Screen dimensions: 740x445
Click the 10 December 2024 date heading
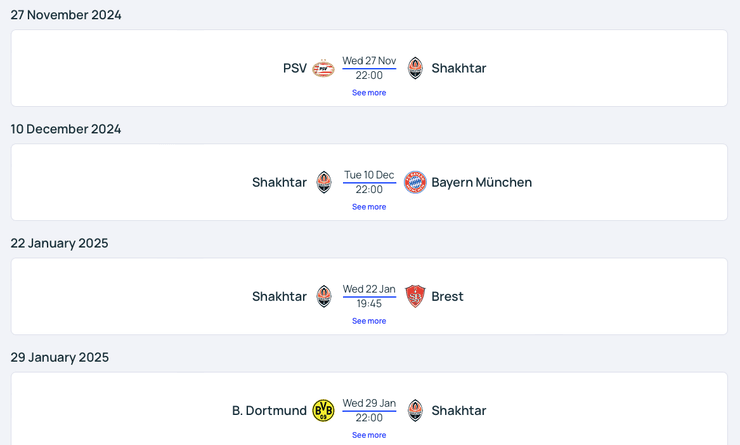pos(66,129)
